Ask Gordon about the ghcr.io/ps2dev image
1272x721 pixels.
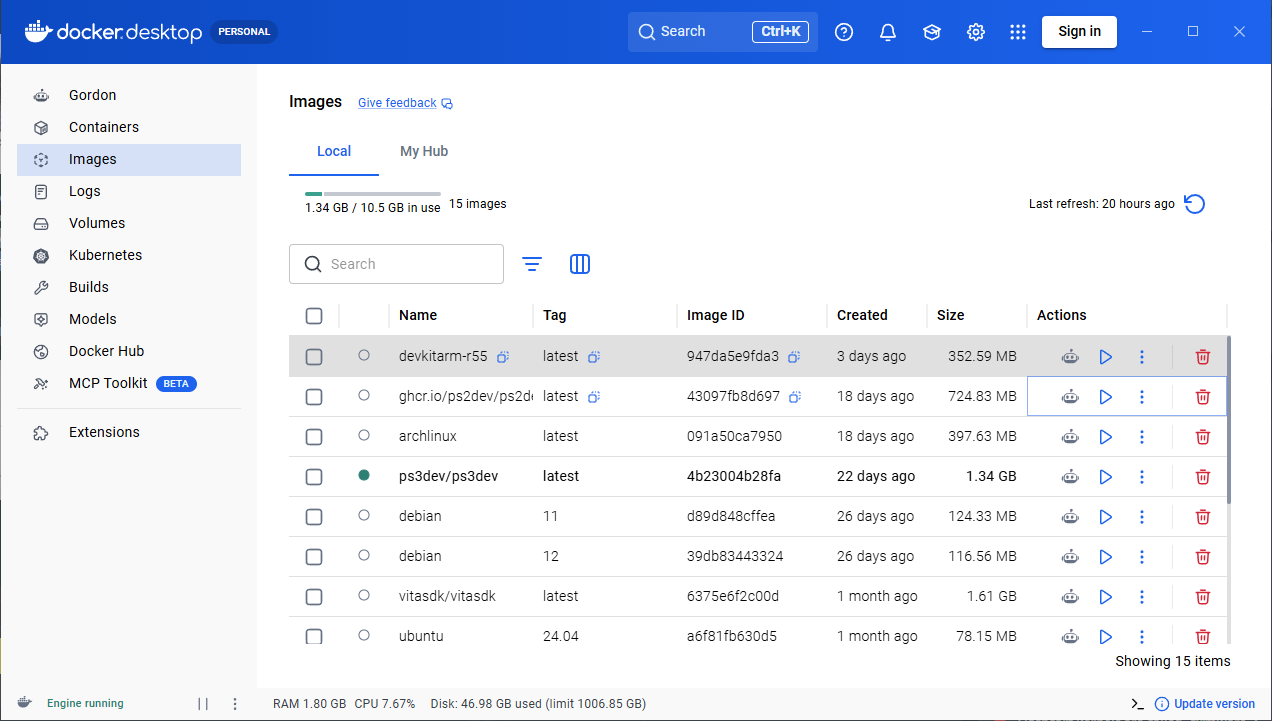coord(1070,397)
